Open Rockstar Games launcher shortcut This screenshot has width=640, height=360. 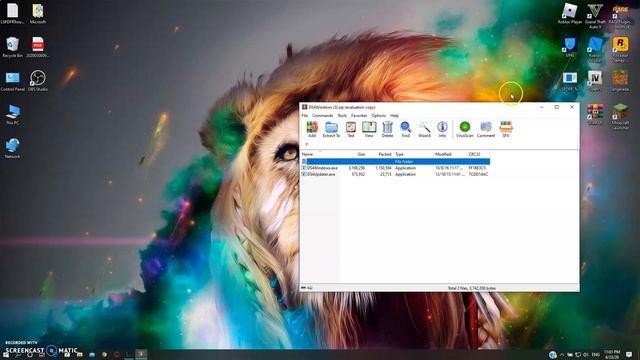[620, 49]
